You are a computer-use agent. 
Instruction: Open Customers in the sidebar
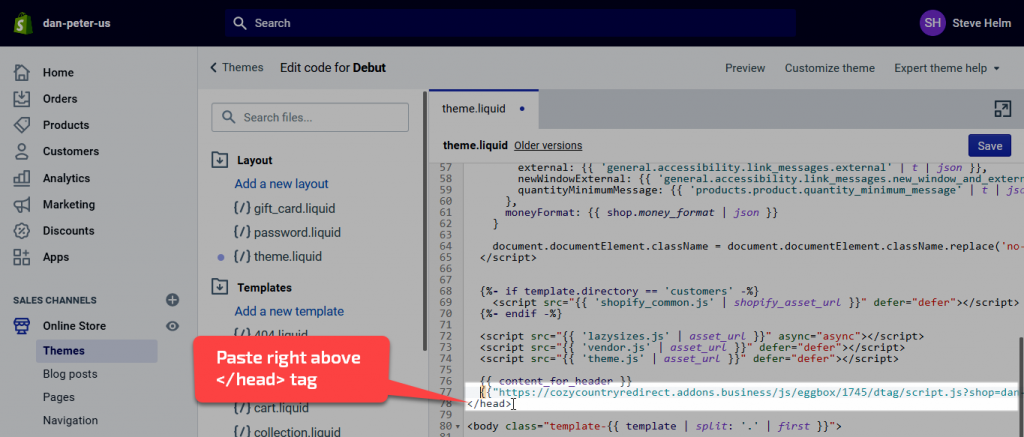tap(71, 151)
